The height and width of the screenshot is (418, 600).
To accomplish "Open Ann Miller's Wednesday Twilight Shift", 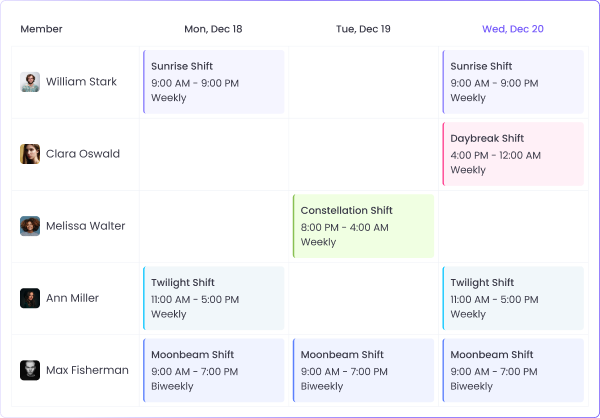I will tap(513, 298).
